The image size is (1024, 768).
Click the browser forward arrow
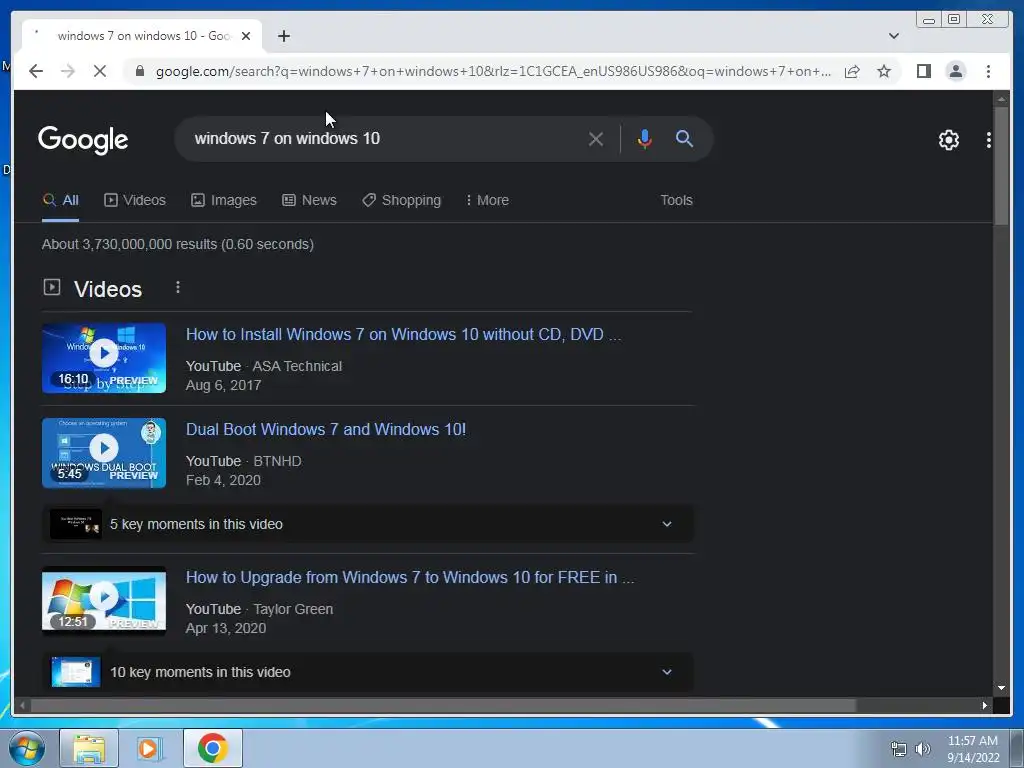pos(68,71)
